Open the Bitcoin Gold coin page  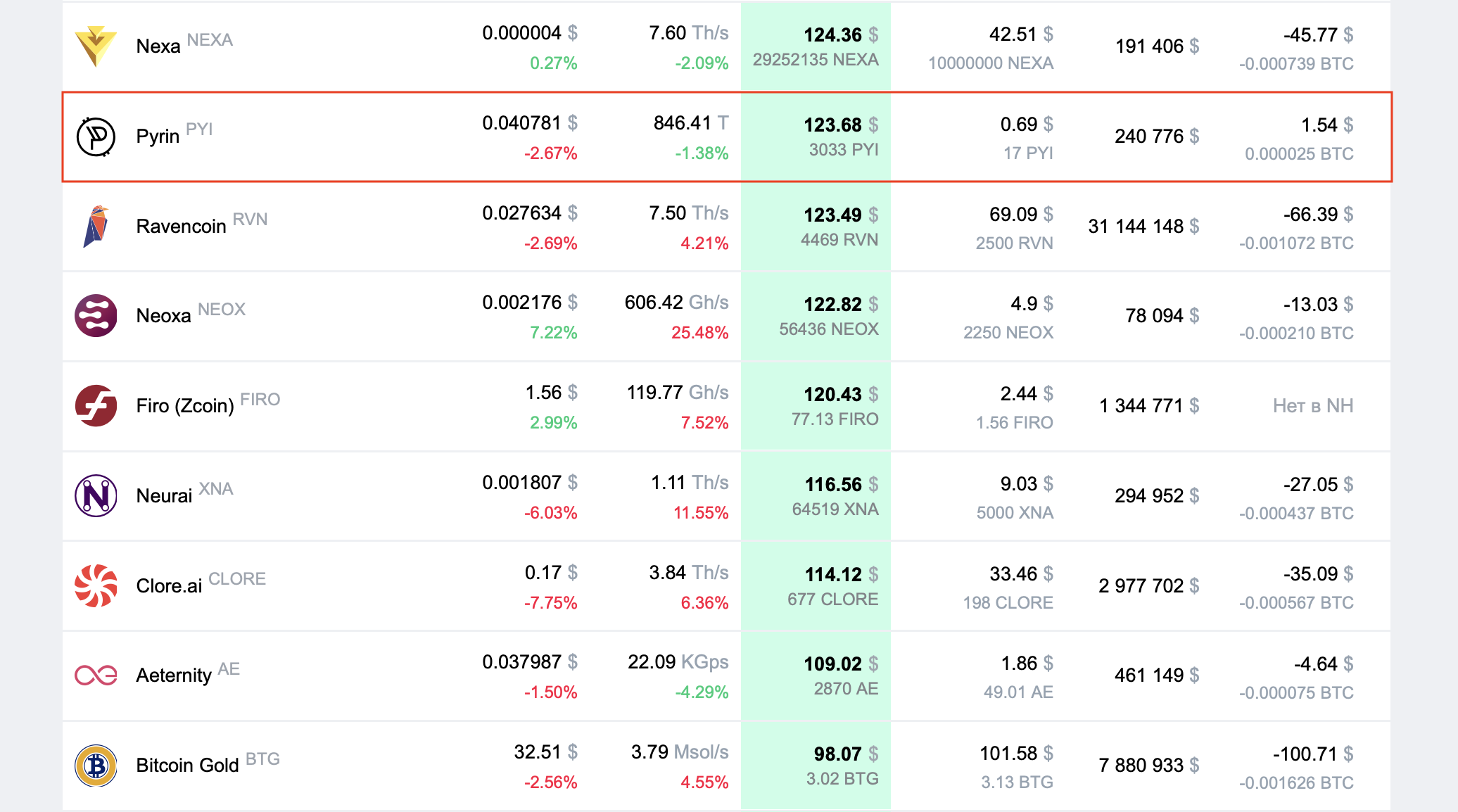[188, 766]
